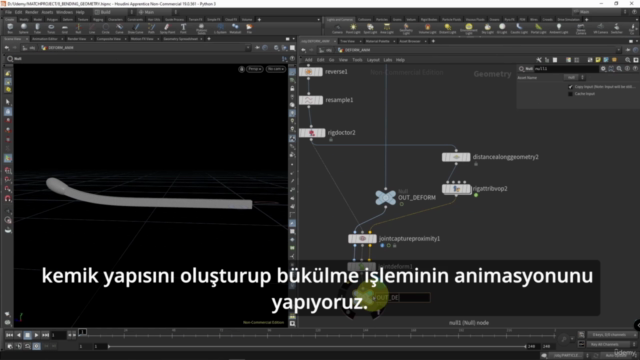640x360 pixels.
Task: Select the Tube shelf tool
Action: click(37, 28)
